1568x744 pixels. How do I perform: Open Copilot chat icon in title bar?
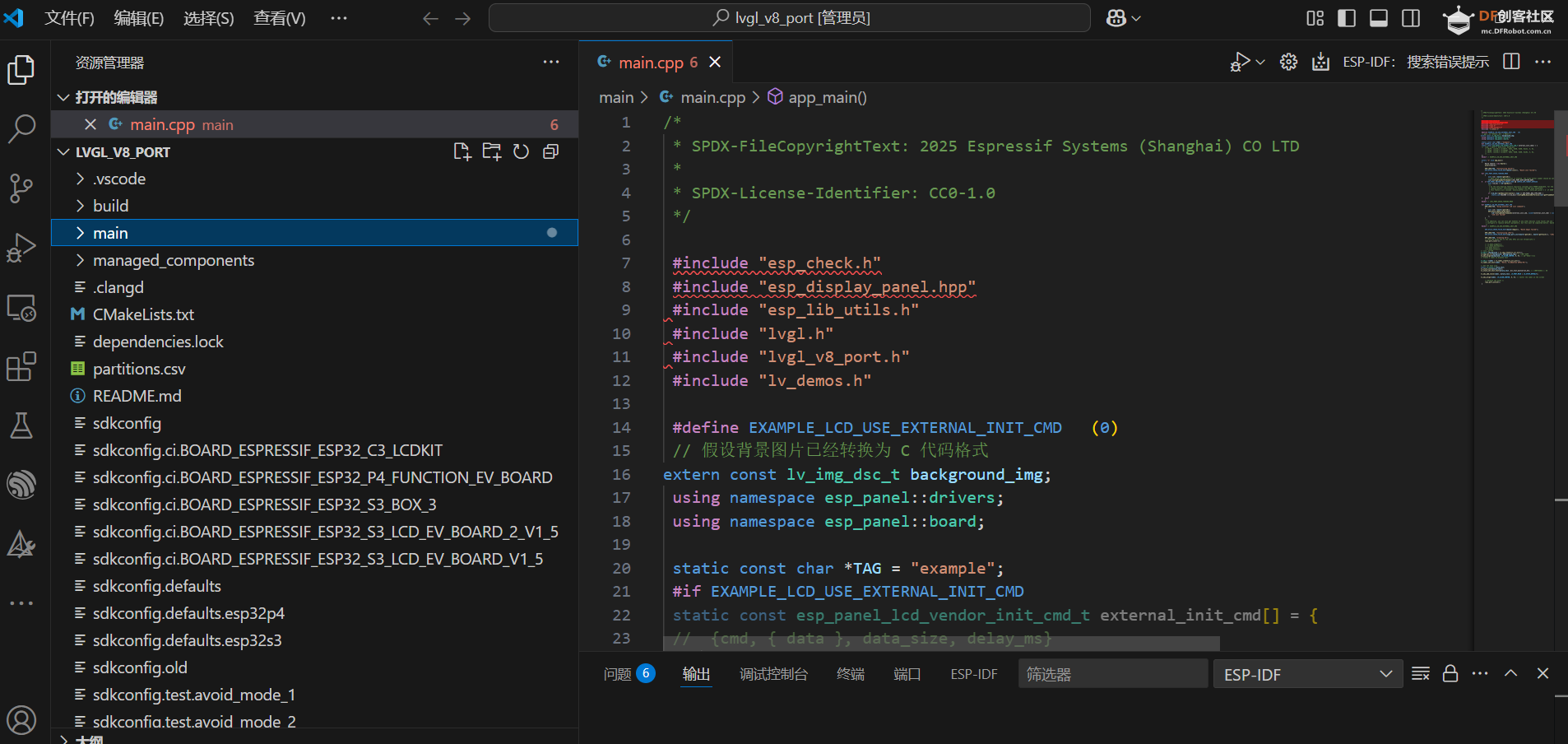coord(1116,18)
